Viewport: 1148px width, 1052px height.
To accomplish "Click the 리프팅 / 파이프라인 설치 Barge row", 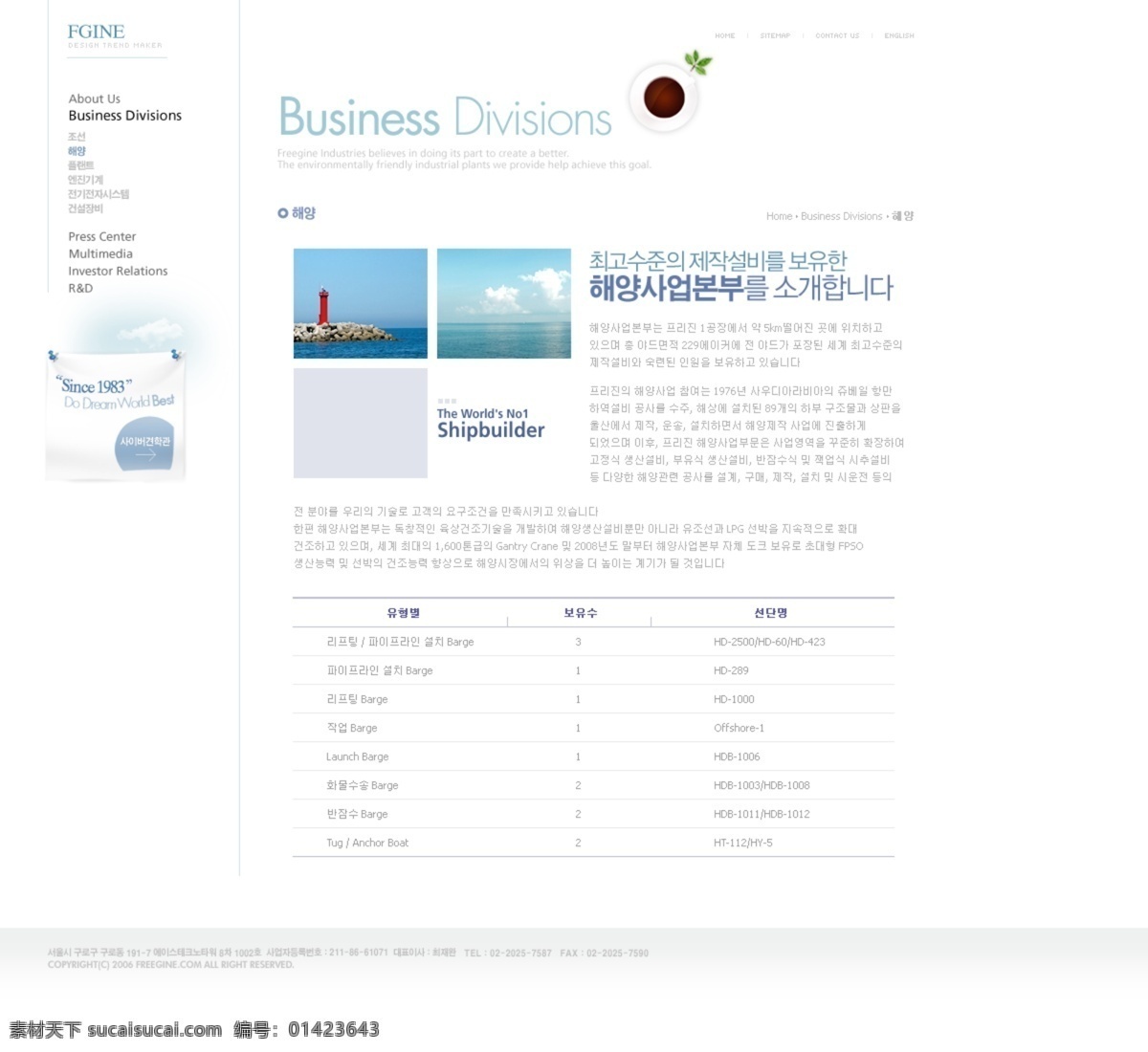I will point(593,642).
